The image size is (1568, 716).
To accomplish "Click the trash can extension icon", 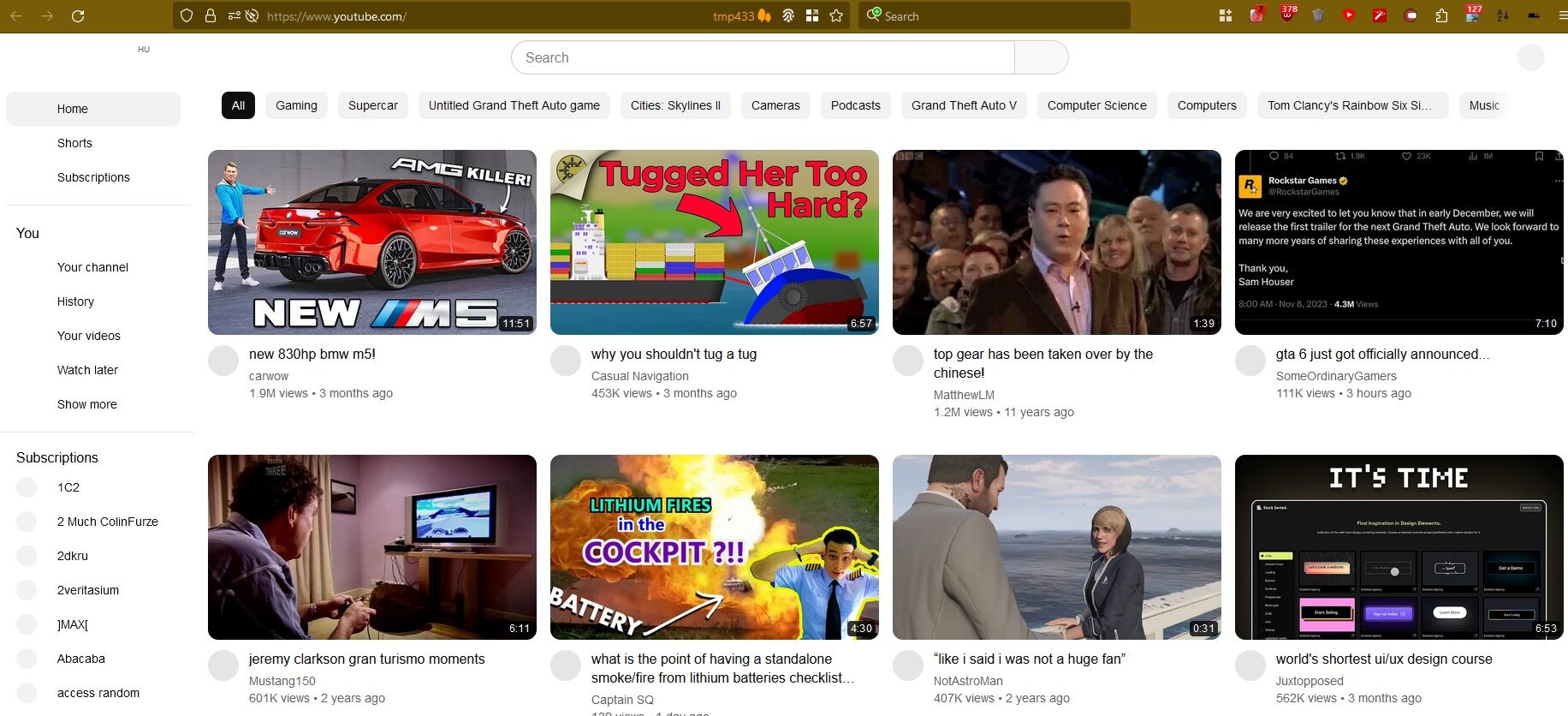I will [1318, 15].
